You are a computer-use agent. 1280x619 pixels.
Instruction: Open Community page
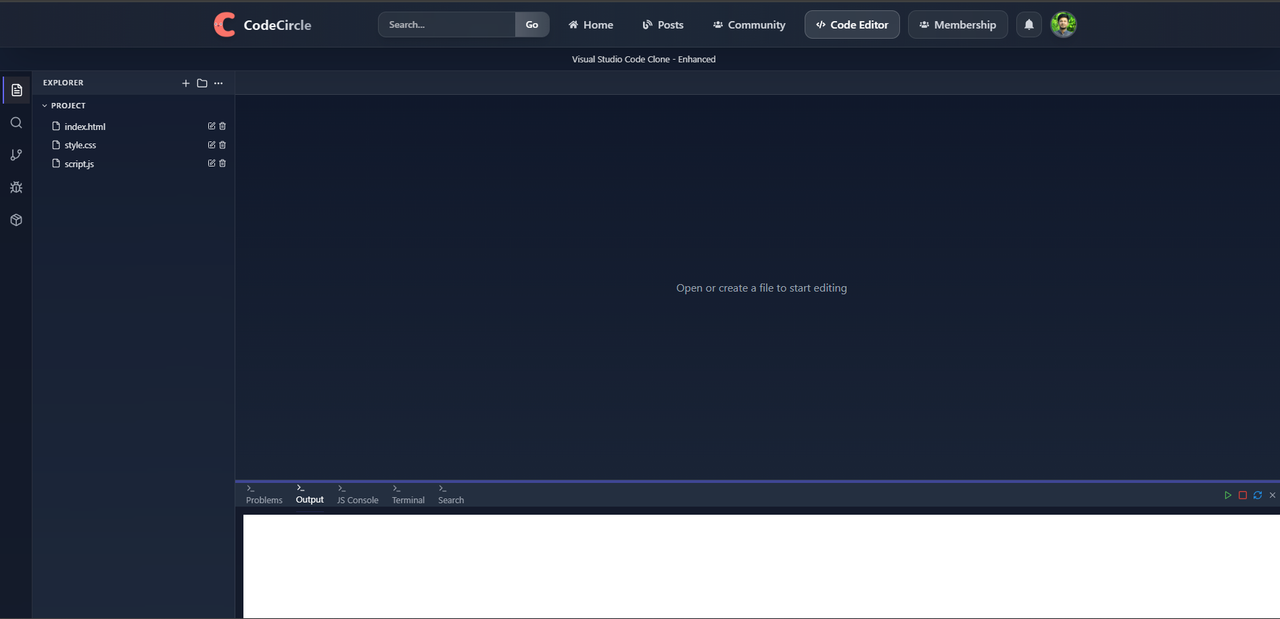(x=749, y=25)
